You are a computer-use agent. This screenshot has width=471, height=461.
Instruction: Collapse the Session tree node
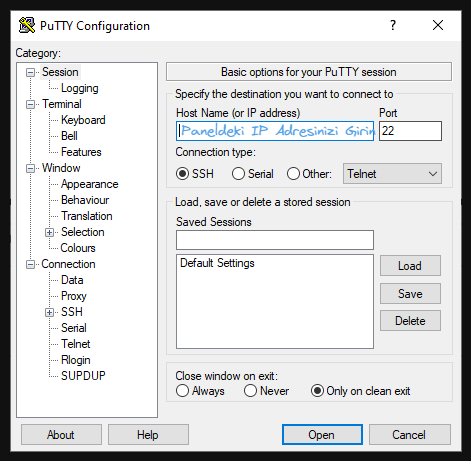coord(30,72)
